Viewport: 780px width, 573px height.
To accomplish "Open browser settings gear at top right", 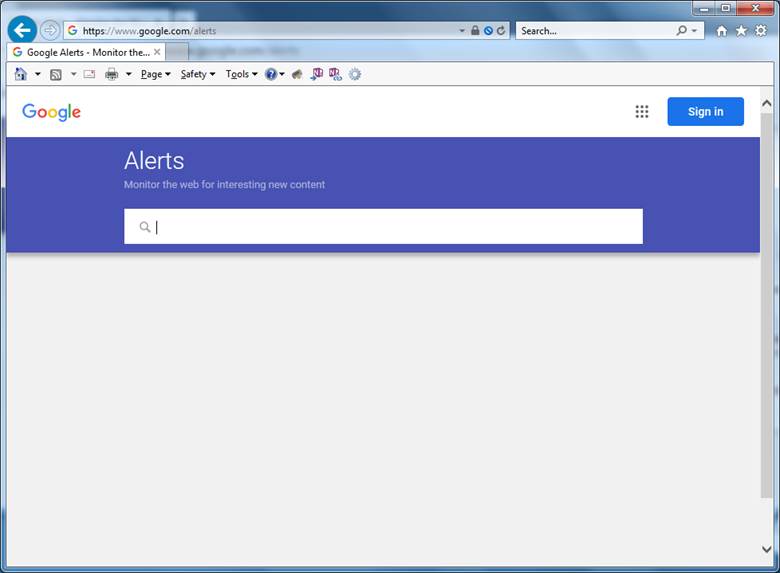I will coord(761,31).
